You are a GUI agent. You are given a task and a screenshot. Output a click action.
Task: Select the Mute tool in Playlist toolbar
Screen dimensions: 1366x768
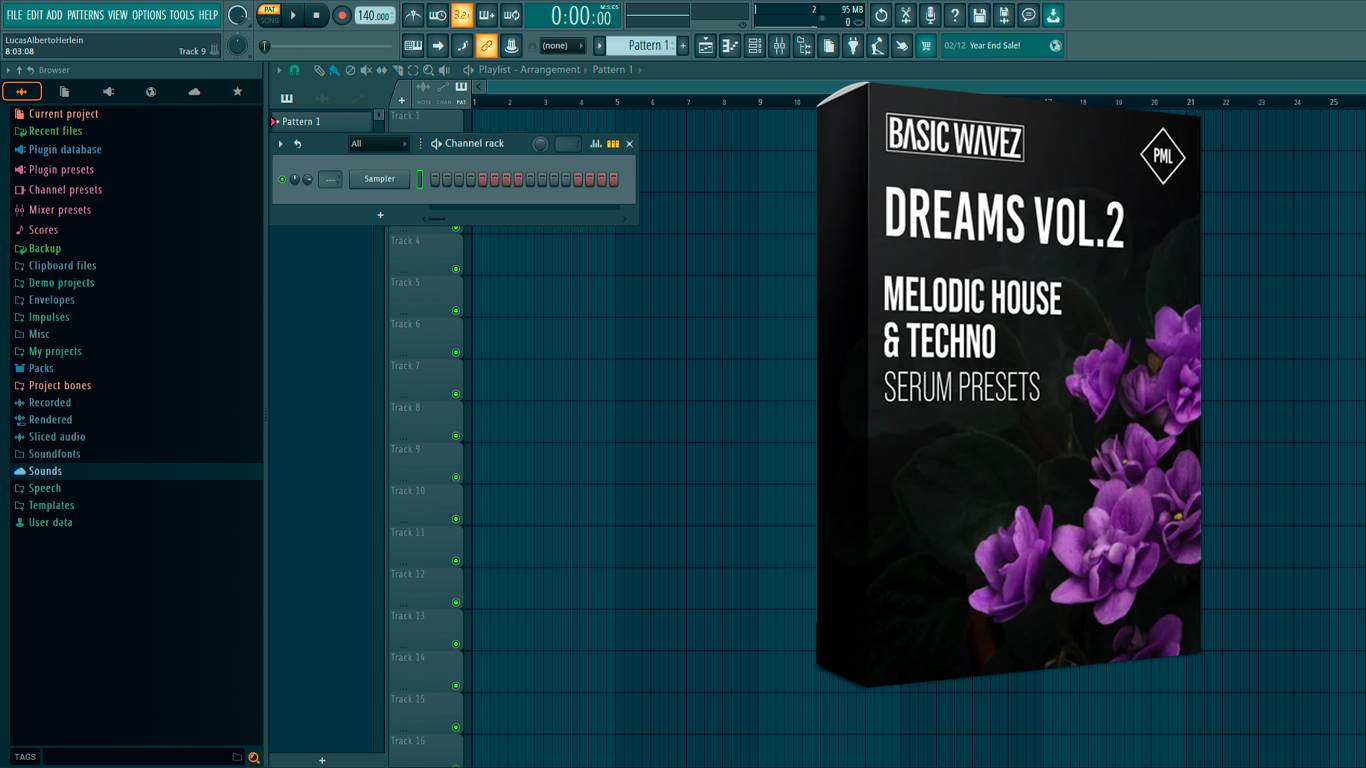[x=366, y=70]
